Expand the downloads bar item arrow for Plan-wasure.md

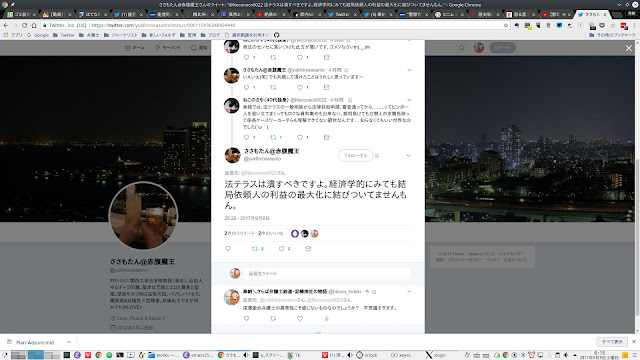click(x=69, y=342)
